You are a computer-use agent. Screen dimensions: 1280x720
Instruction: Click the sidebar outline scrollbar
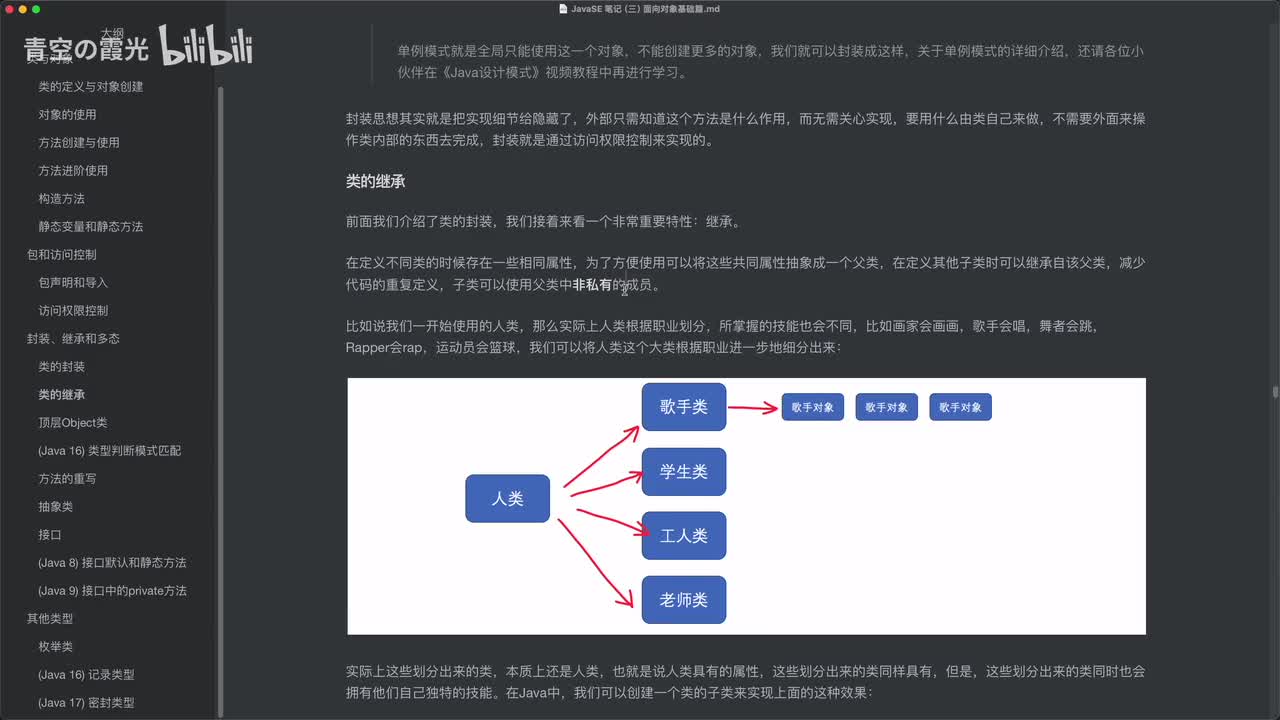click(220, 400)
